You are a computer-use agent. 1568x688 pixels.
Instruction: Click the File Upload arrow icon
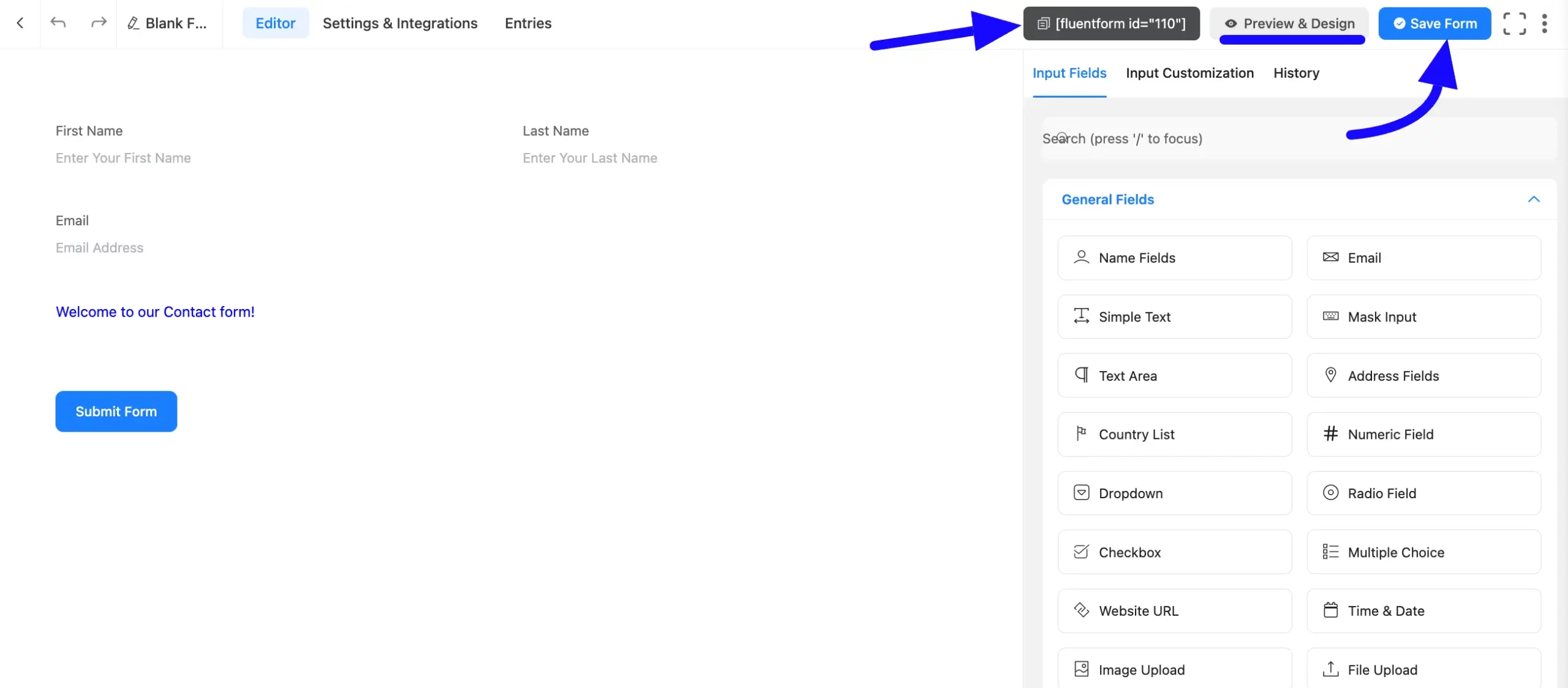tap(1330, 669)
